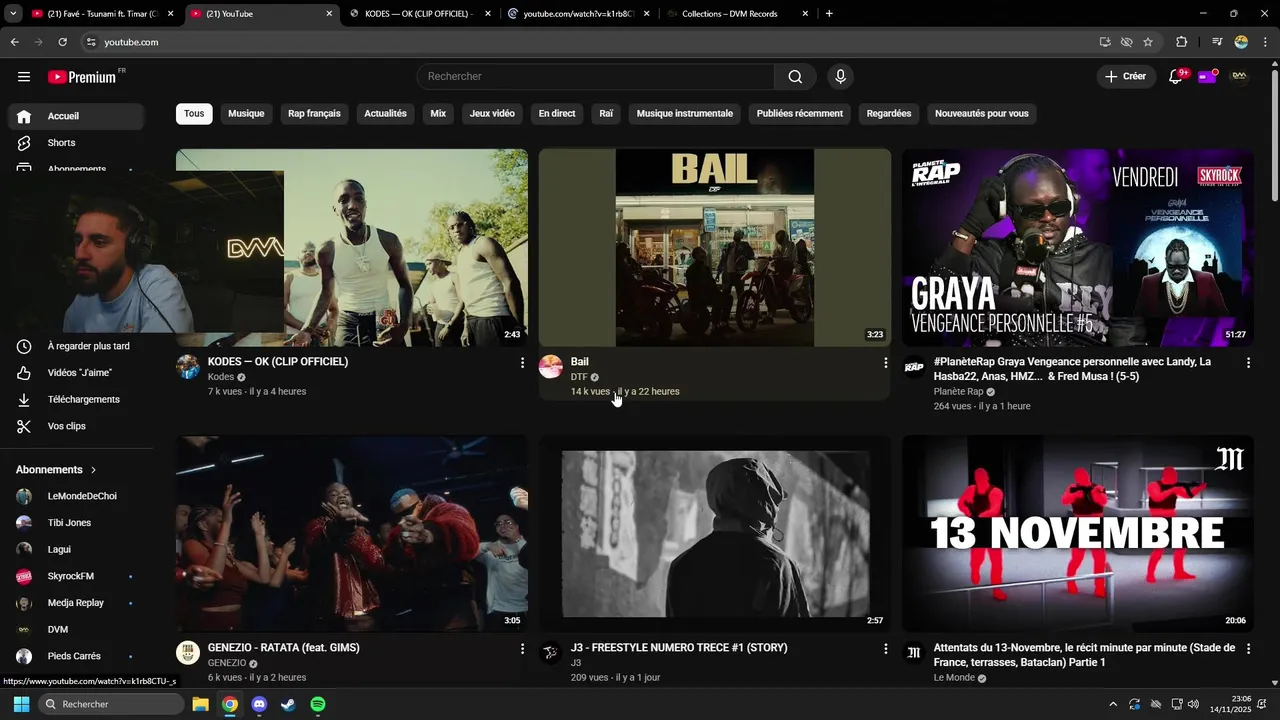Select the 'Jeux vidéo' filter chip
Image resolution: width=1280 pixels, height=720 pixels.
(492, 114)
